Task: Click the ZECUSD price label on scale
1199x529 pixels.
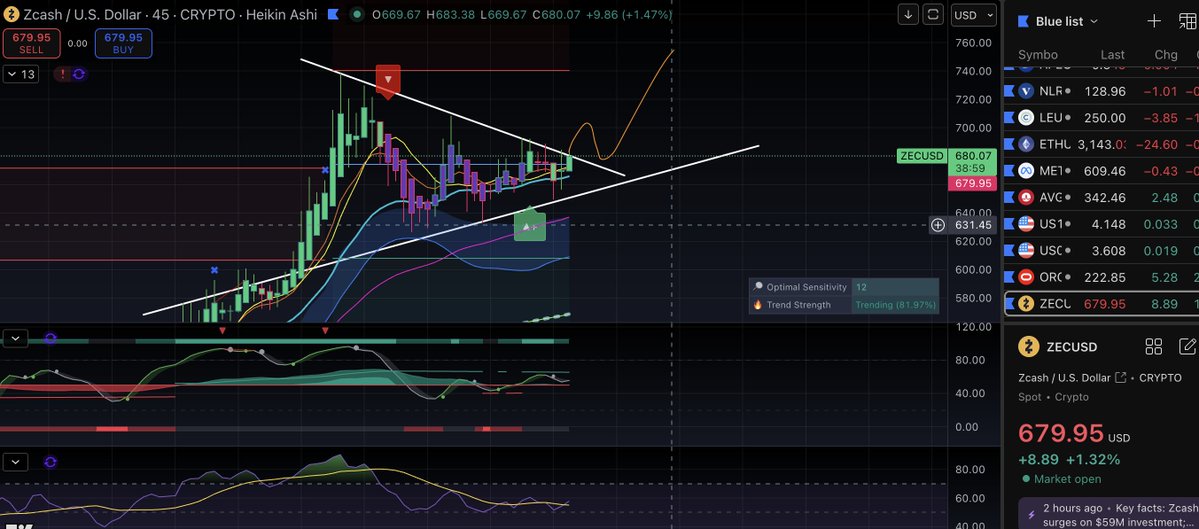Action: pyautogui.click(x=920, y=156)
